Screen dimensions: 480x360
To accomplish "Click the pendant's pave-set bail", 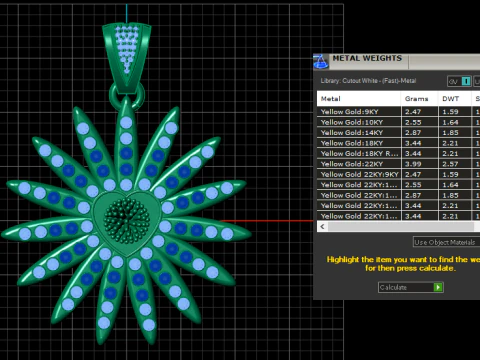I will (x=127, y=58).
